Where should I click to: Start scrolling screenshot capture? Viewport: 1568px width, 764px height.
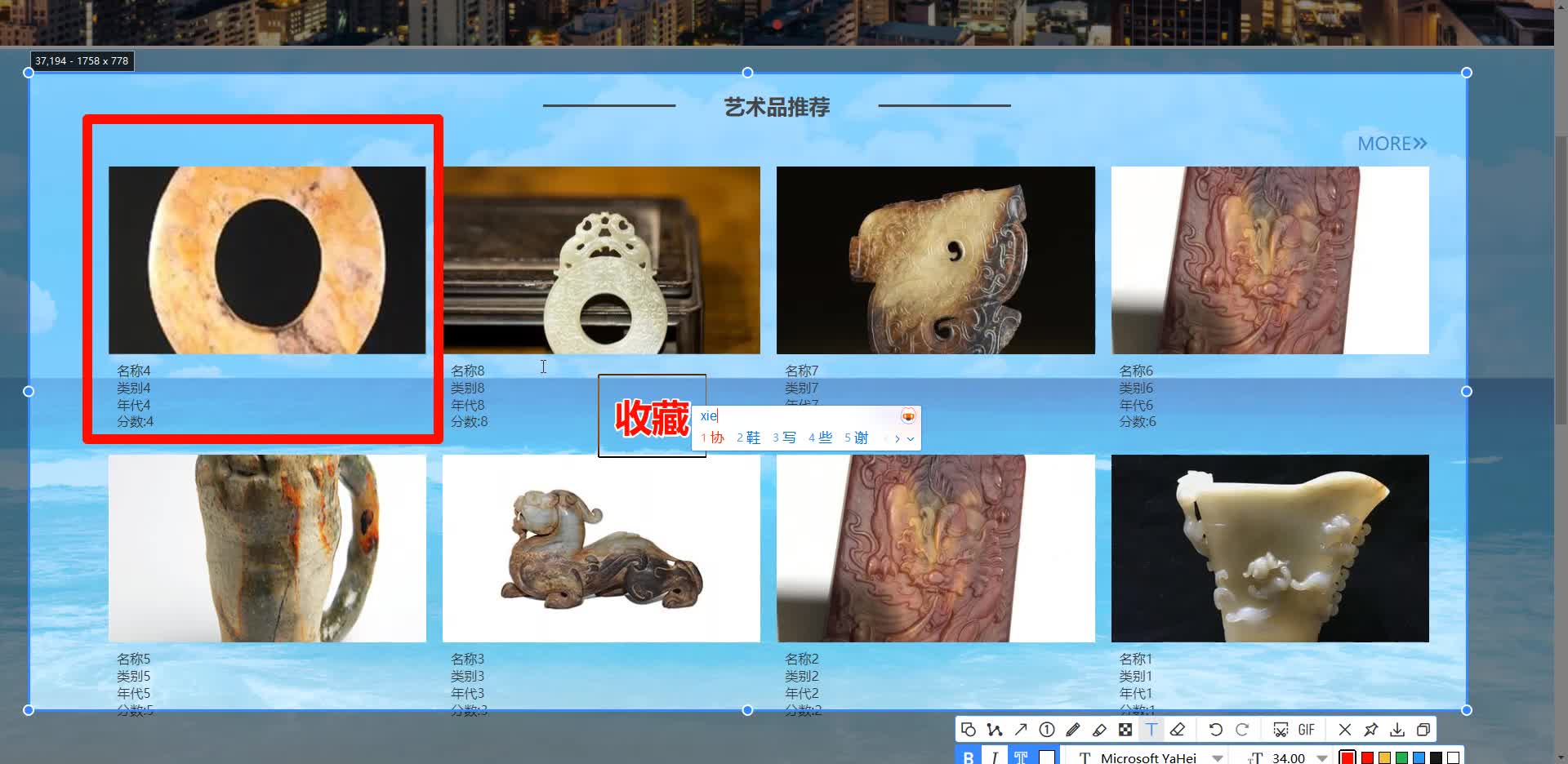[1281, 730]
